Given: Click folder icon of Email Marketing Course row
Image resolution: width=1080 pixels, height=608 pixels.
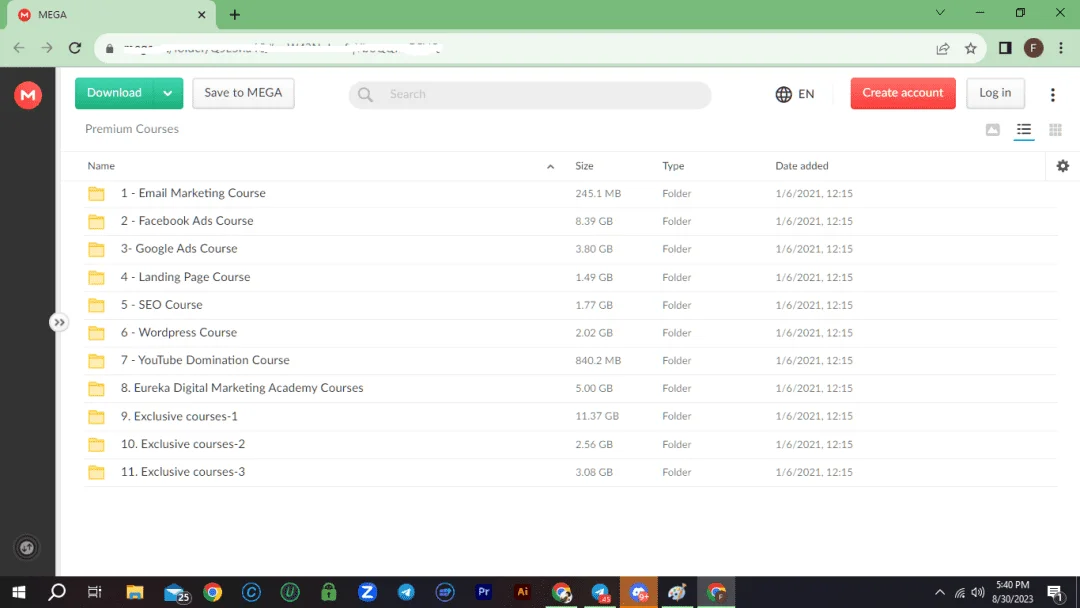Looking at the screenshot, I should 96,193.
